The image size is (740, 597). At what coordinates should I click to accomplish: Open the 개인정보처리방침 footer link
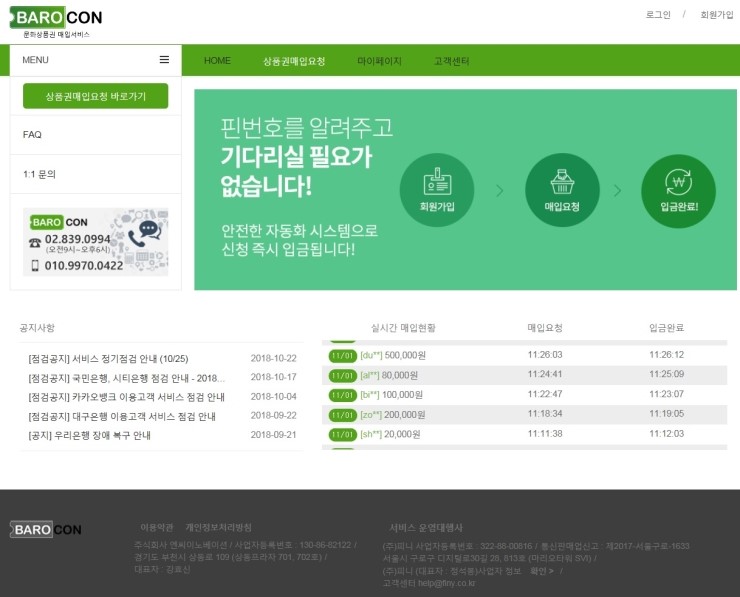tap(219, 527)
